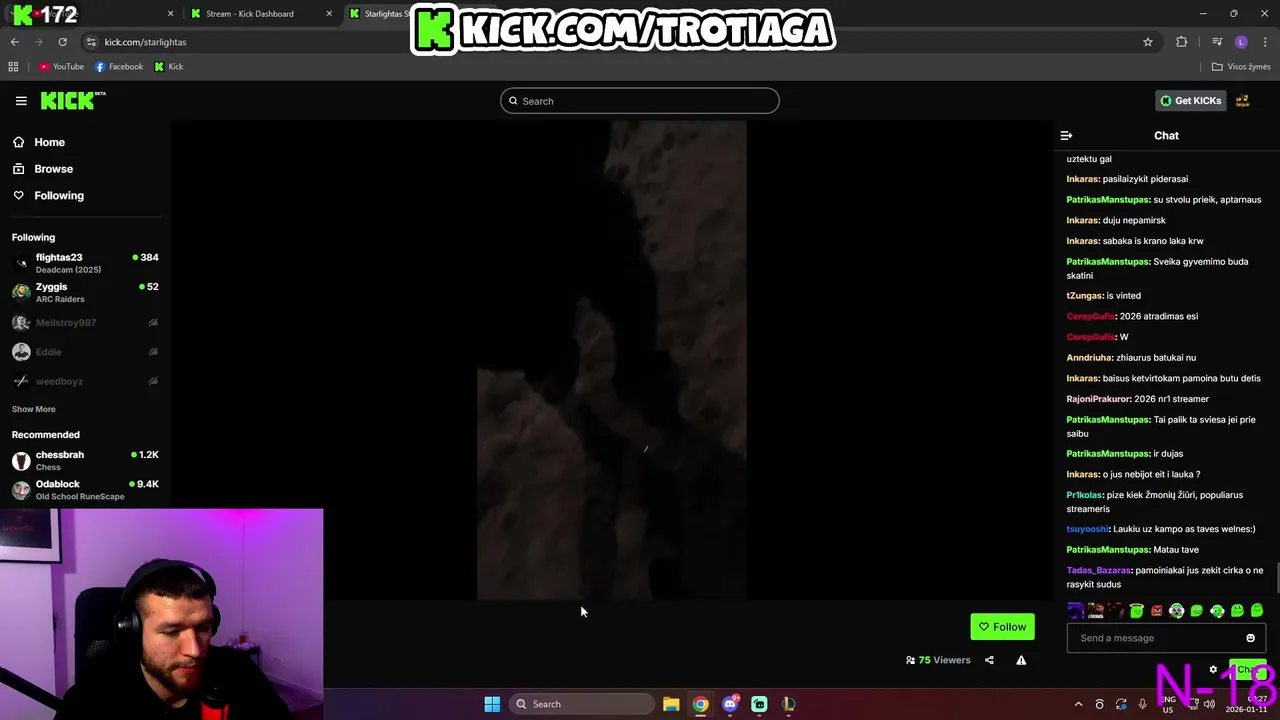
Task: Open weedboyz offline channel
Action: (x=85, y=381)
